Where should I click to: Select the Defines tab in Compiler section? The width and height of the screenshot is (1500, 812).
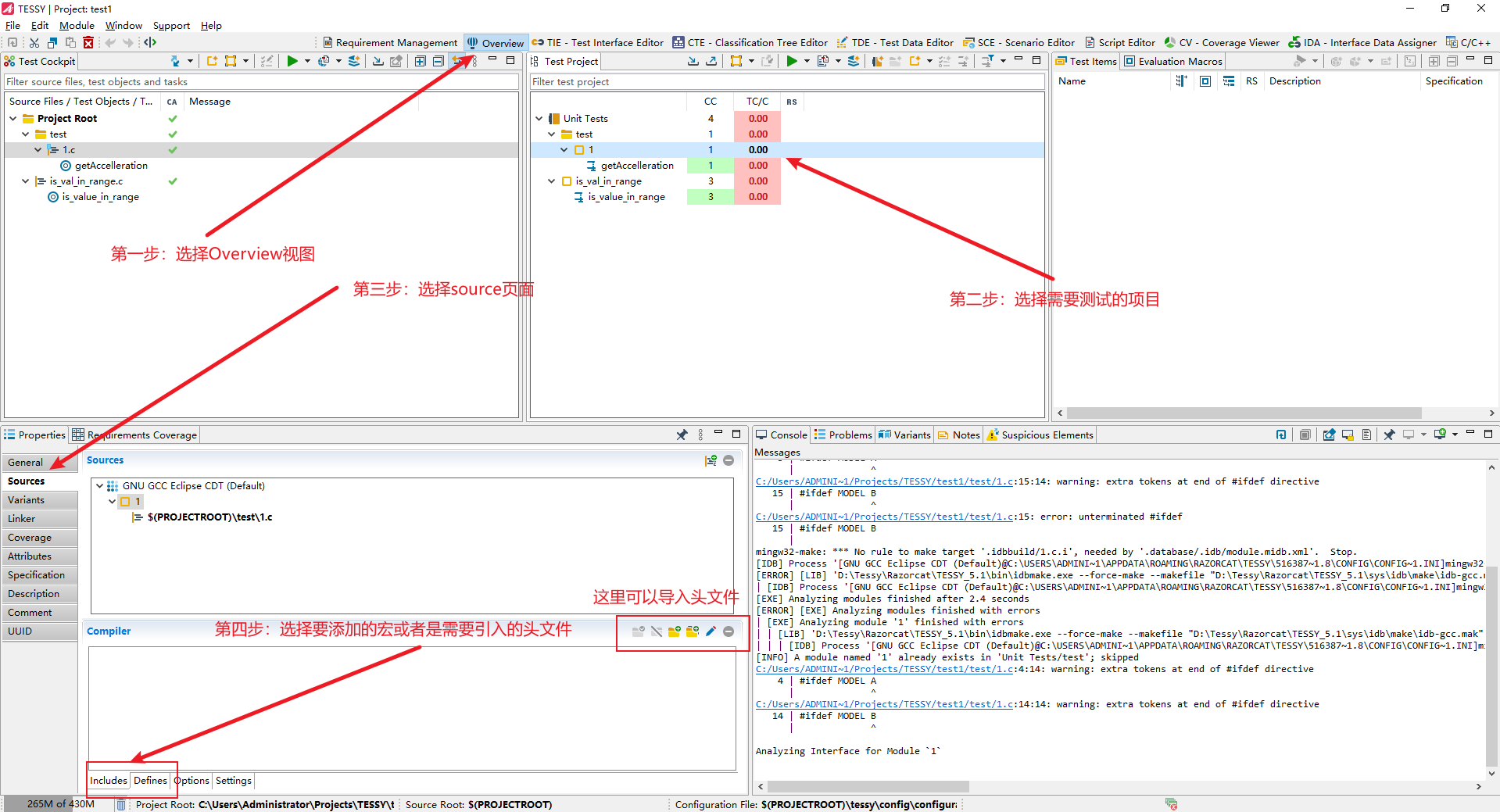pyautogui.click(x=150, y=780)
